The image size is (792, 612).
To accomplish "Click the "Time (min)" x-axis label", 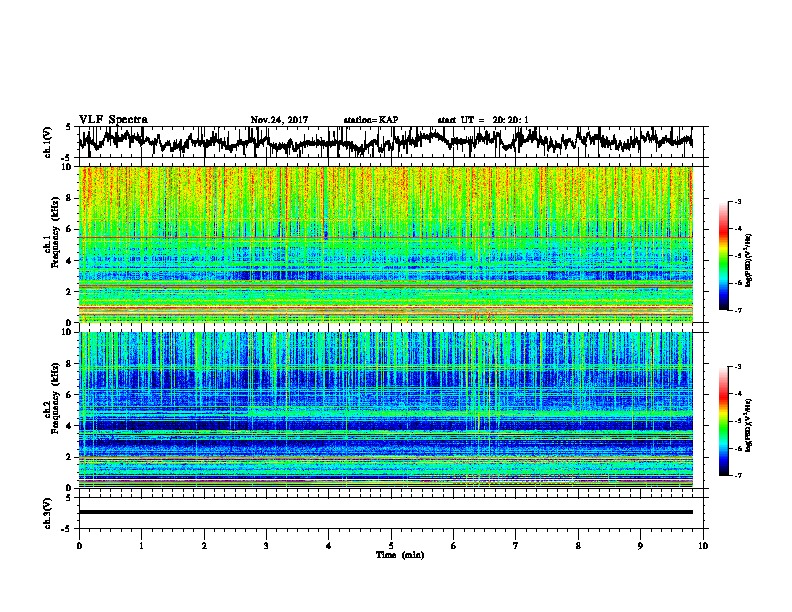I will pos(400,555).
